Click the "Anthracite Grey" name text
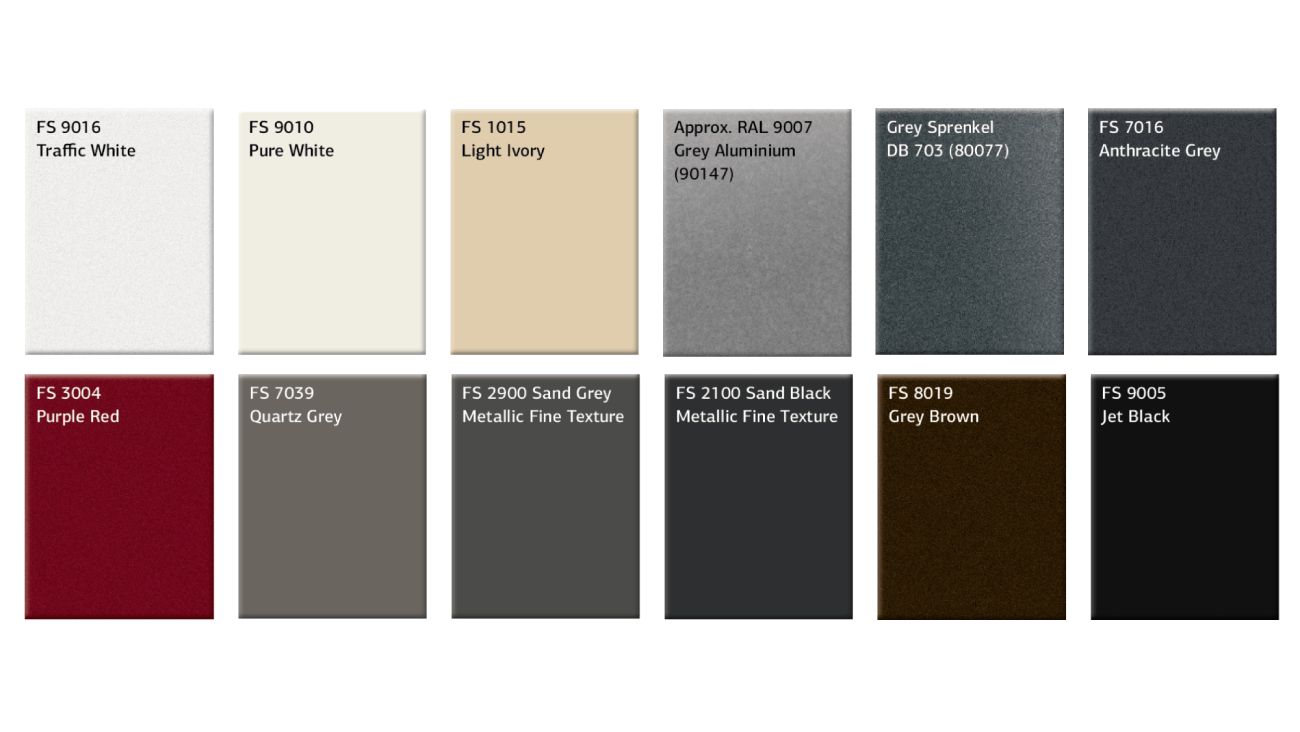 1159,151
